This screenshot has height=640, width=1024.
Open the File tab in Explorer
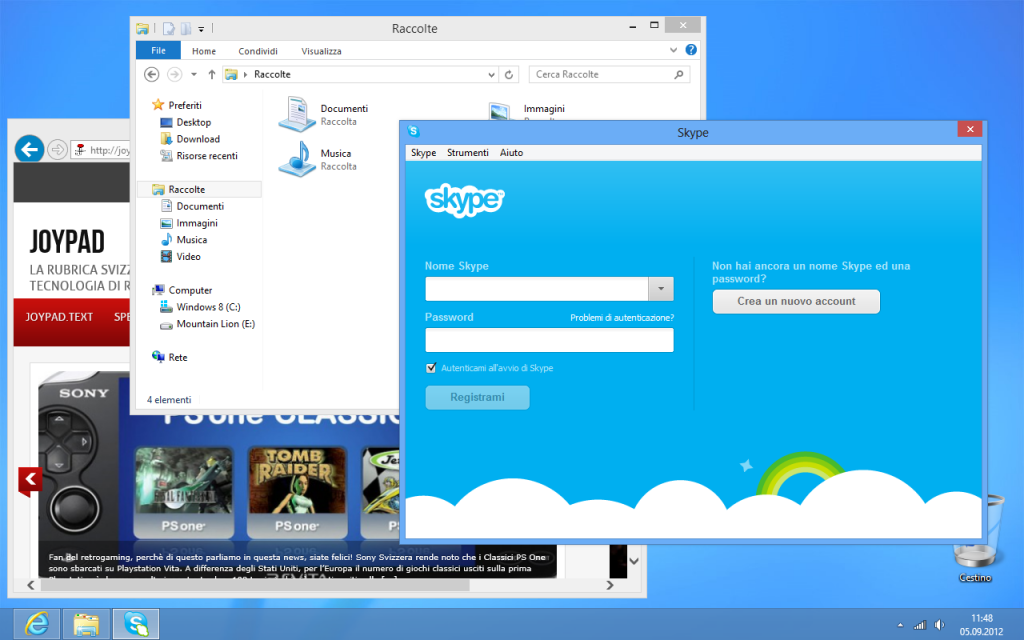click(158, 50)
